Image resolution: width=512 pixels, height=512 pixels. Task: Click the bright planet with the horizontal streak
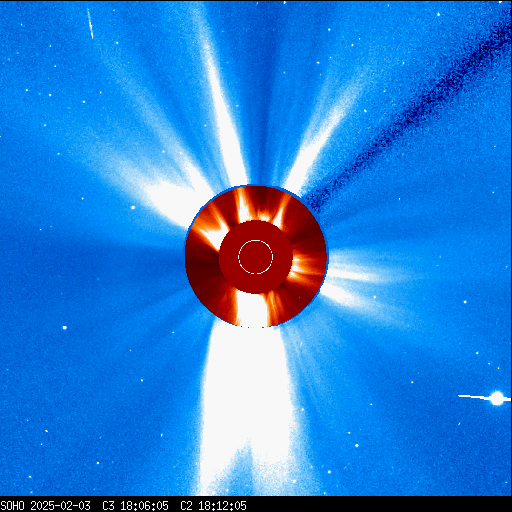pos(497,398)
